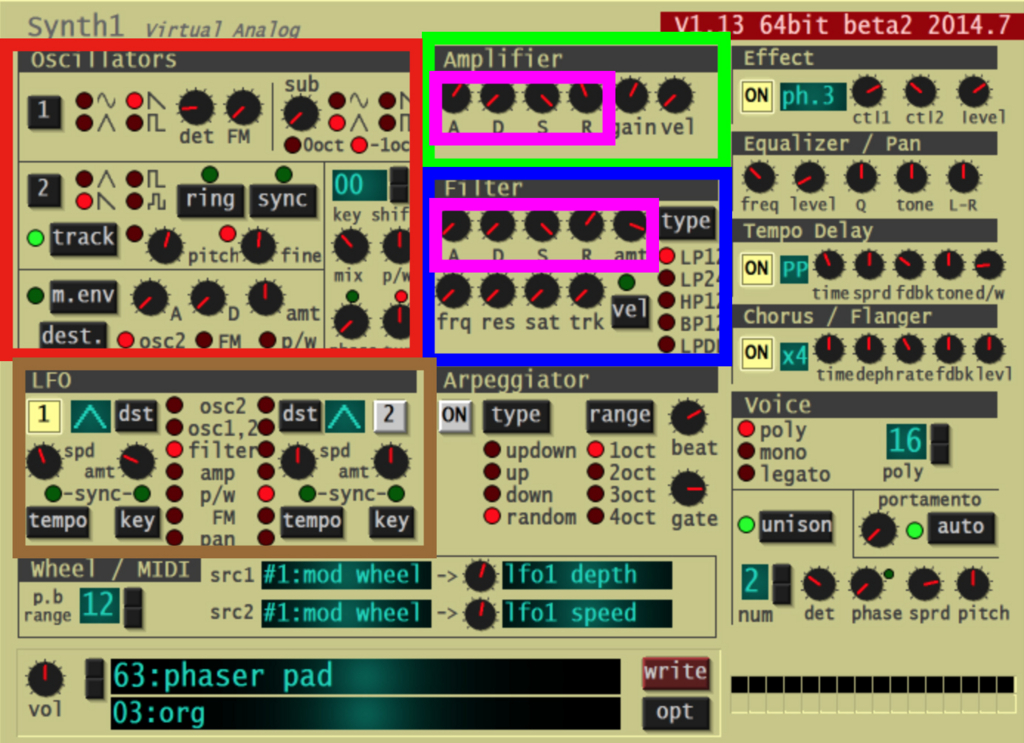Click the unison pitch knob

[x=974, y=584]
